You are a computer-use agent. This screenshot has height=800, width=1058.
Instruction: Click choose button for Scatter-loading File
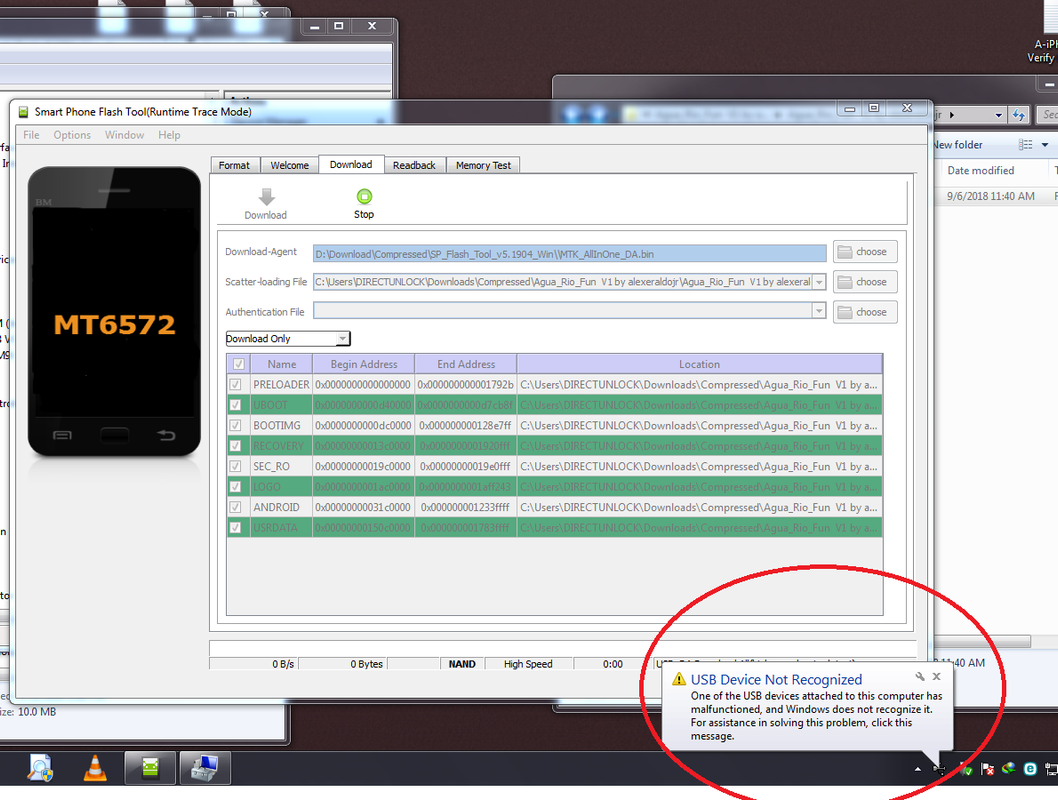point(864,282)
